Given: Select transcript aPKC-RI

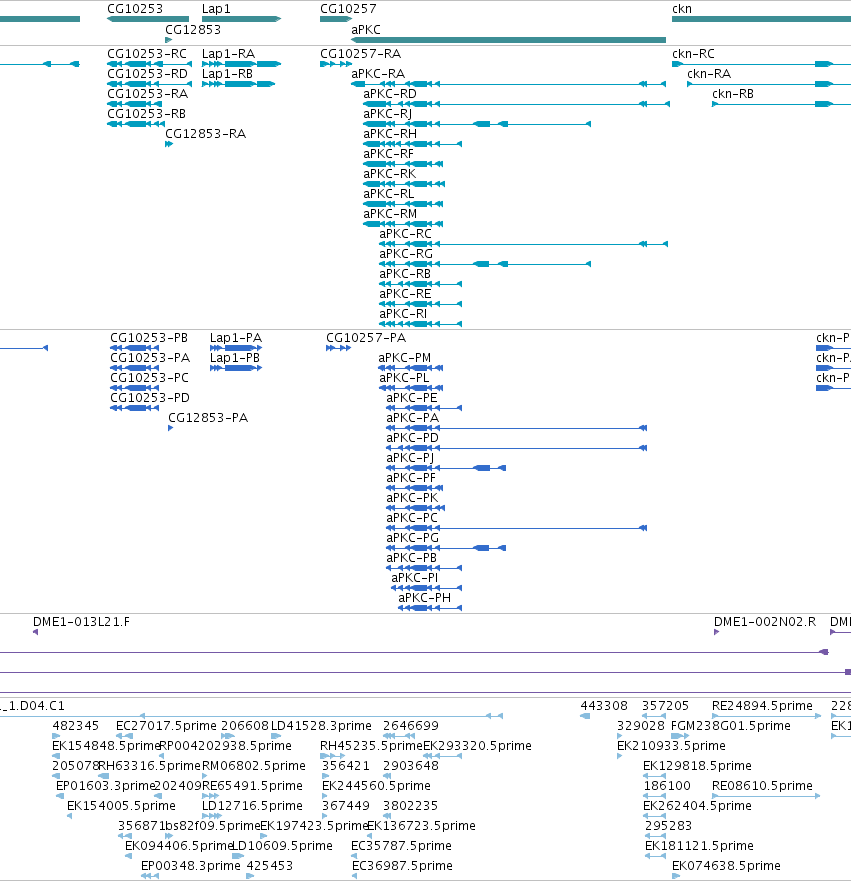Looking at the screenshot, I should point(421,324).
